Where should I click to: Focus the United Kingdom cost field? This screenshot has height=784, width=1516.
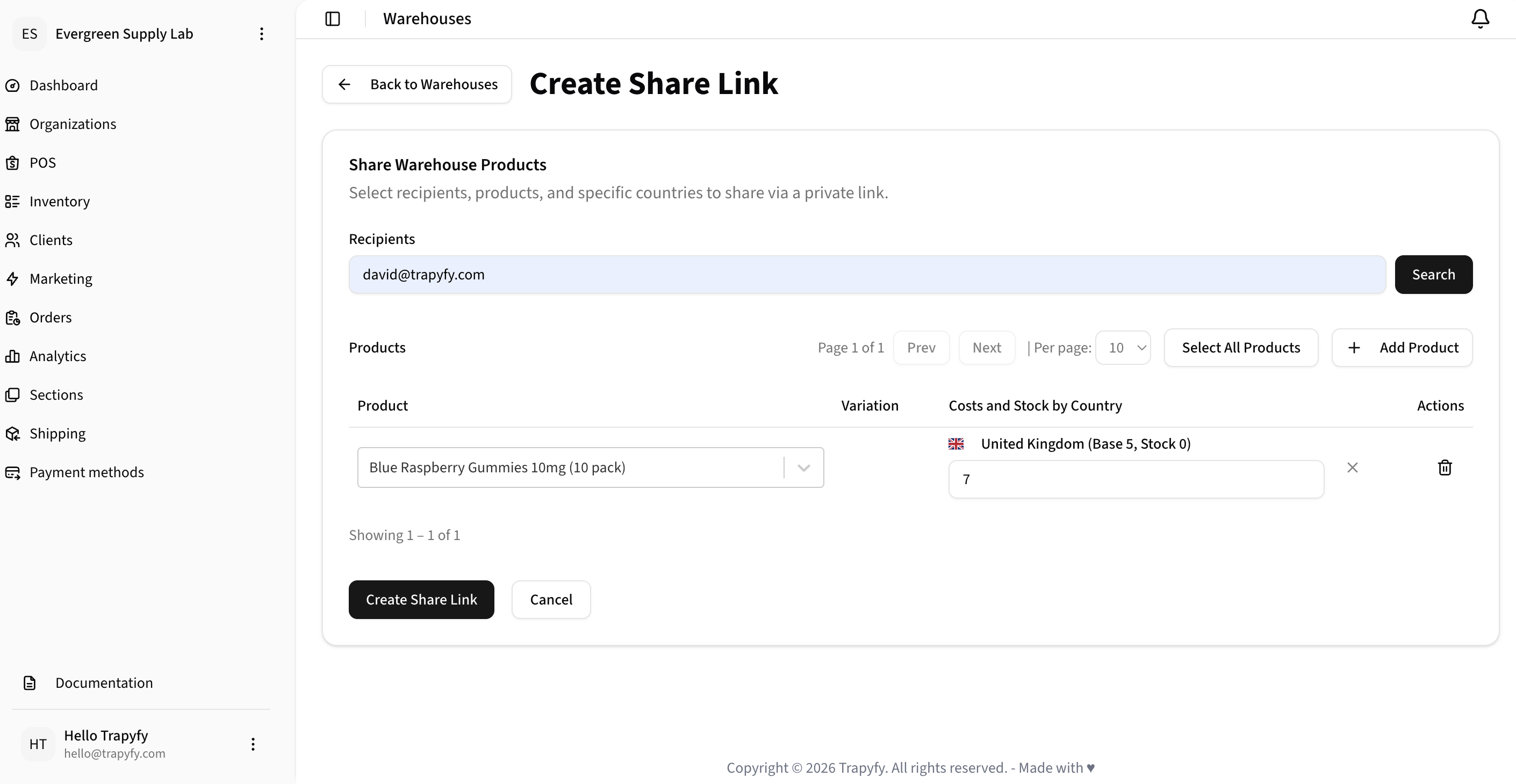click(x=1136, y=480)
